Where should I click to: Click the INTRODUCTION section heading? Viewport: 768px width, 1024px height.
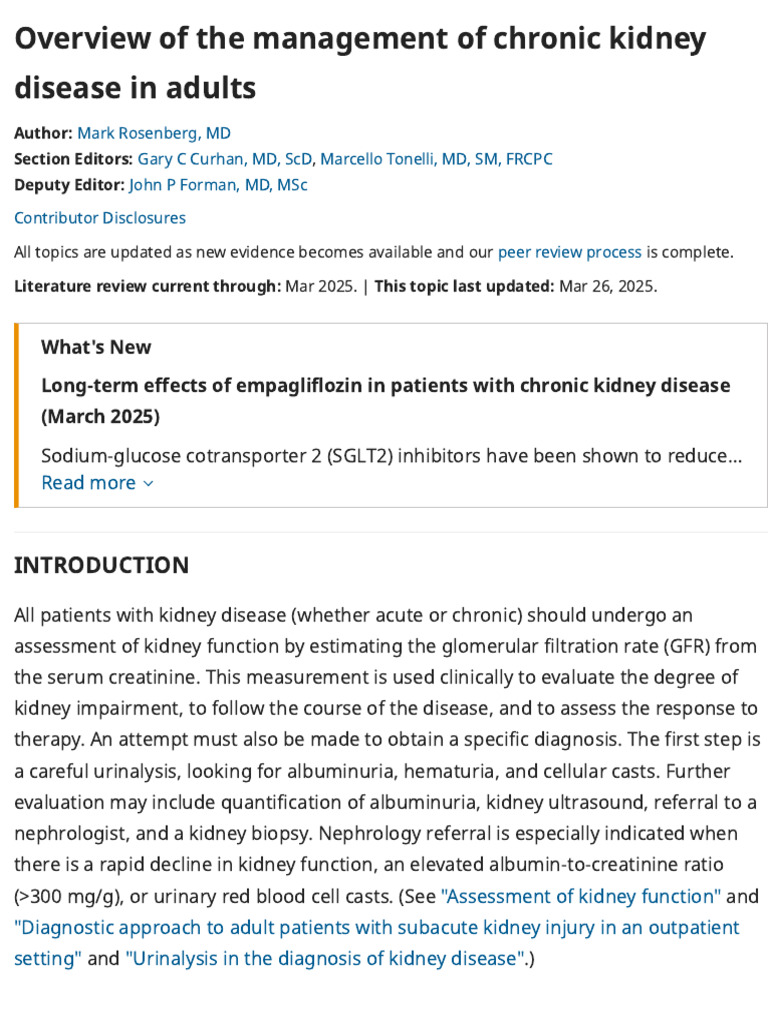pos(101,565)
